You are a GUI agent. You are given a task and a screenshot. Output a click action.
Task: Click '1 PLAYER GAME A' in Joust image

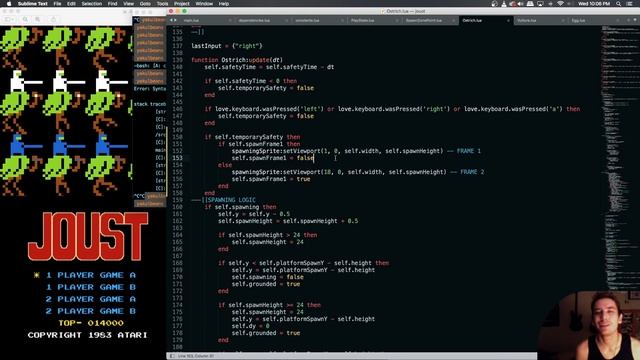(x=91, y=275)
